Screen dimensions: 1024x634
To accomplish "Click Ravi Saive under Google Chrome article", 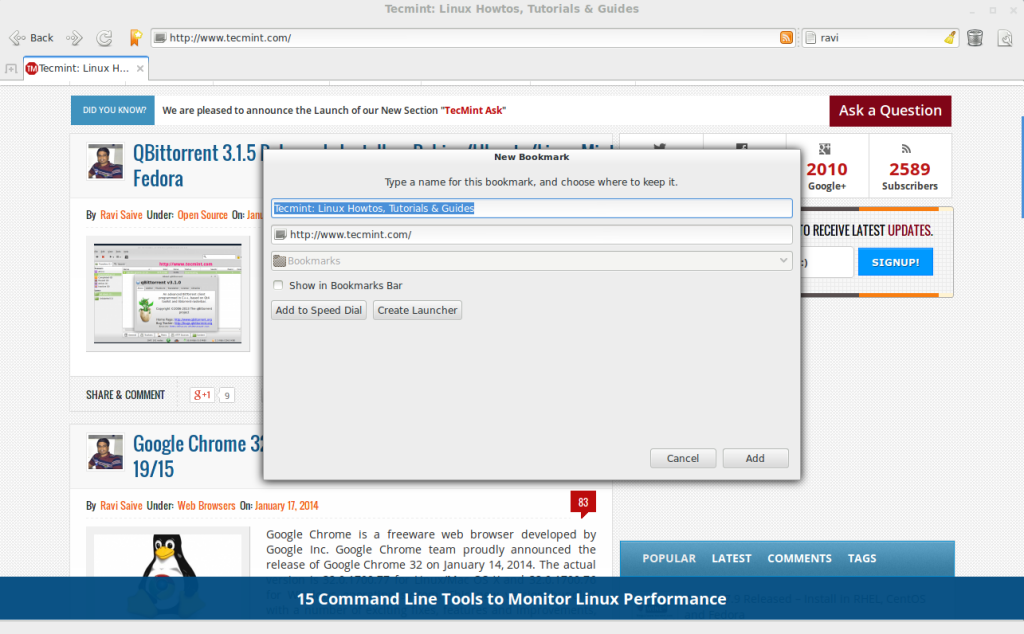I will (x=121, y=505).
